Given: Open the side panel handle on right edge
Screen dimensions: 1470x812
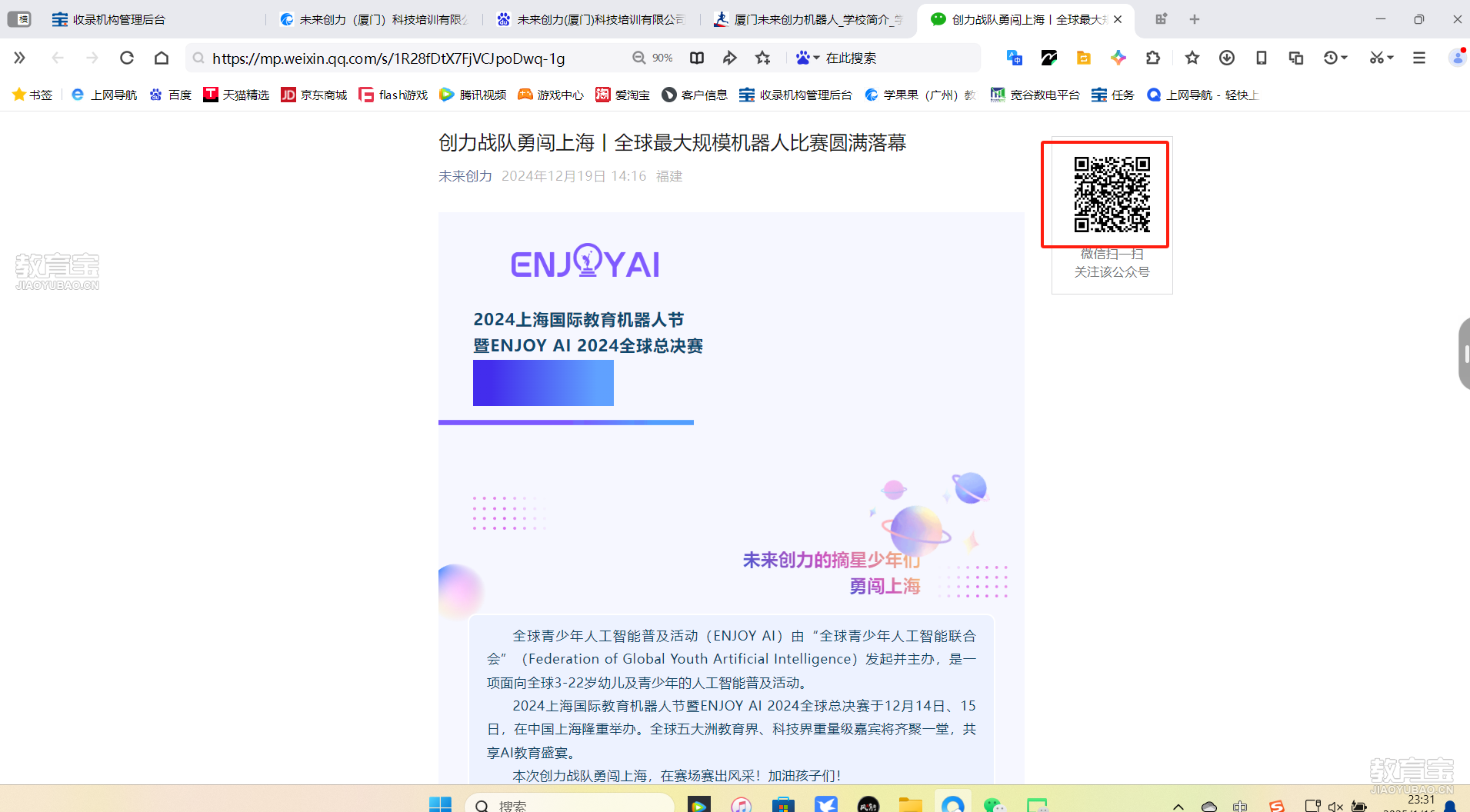Looking at the screenshot, I should (1464, 354).
